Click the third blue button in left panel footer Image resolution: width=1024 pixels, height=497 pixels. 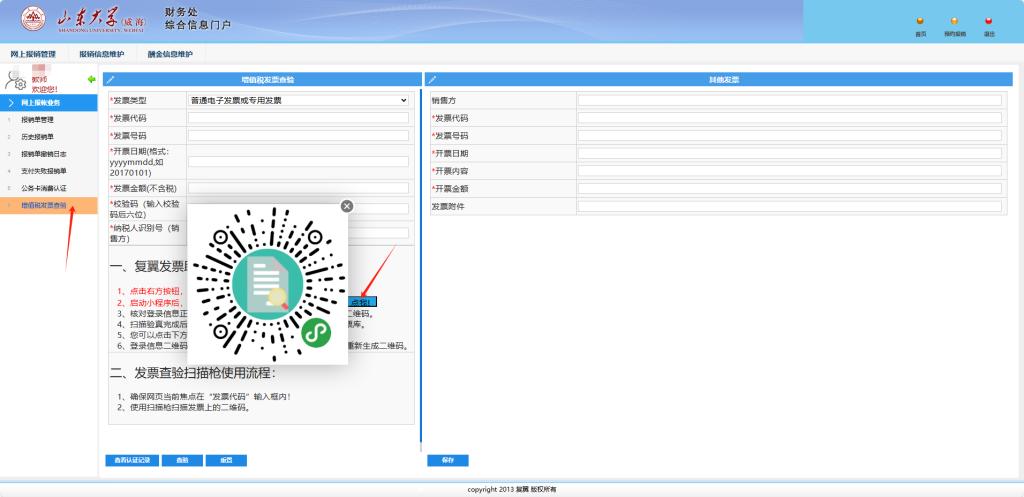click(226, 460)
